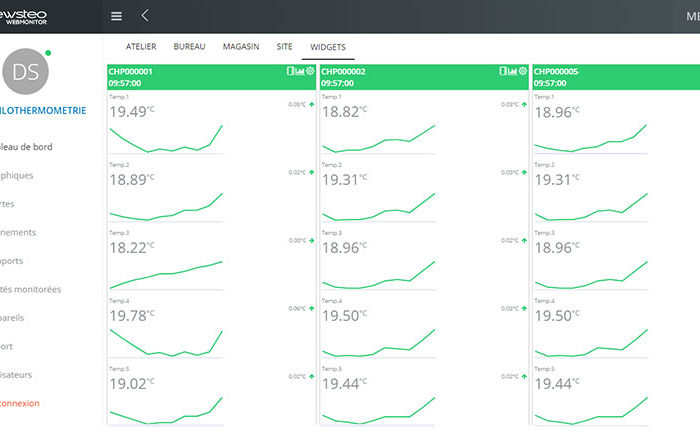Click the green online status dot
Image resolution: width=700 pixels, height=436 pixels.
(48, 53)
